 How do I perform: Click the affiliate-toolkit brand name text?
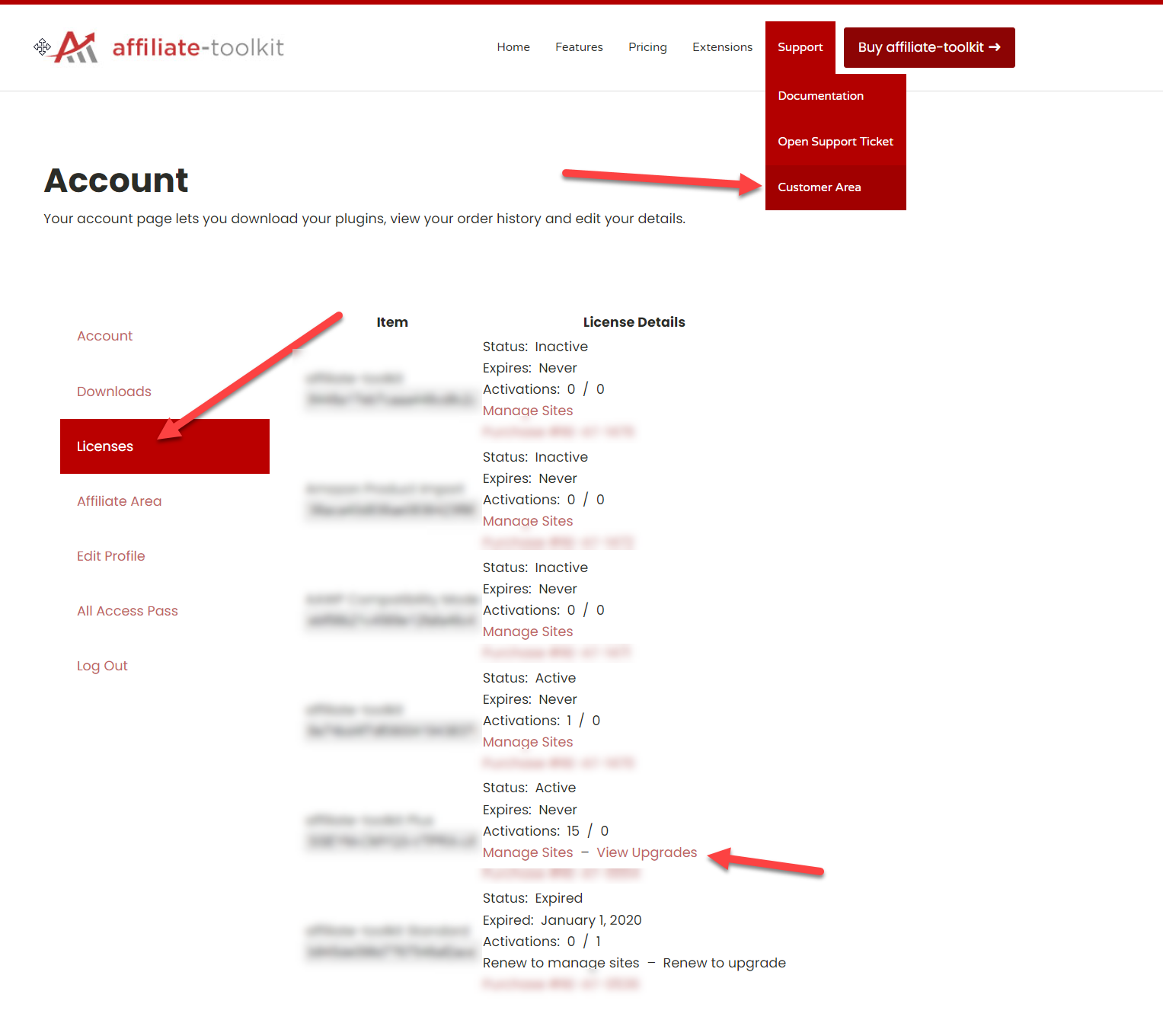(x=198, y=47)
